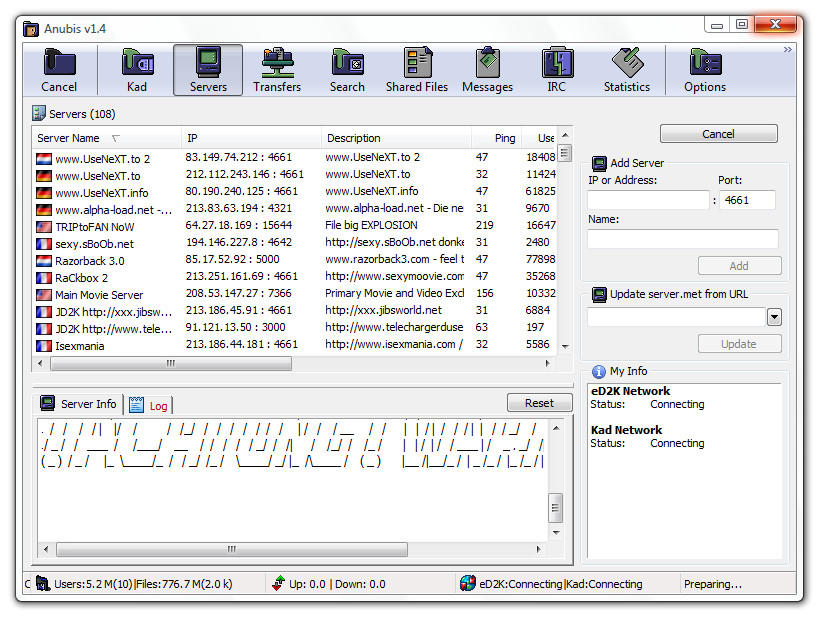Sort by the Description column header
This screenshot has width=822, height=623.
(x=396, y=138)
